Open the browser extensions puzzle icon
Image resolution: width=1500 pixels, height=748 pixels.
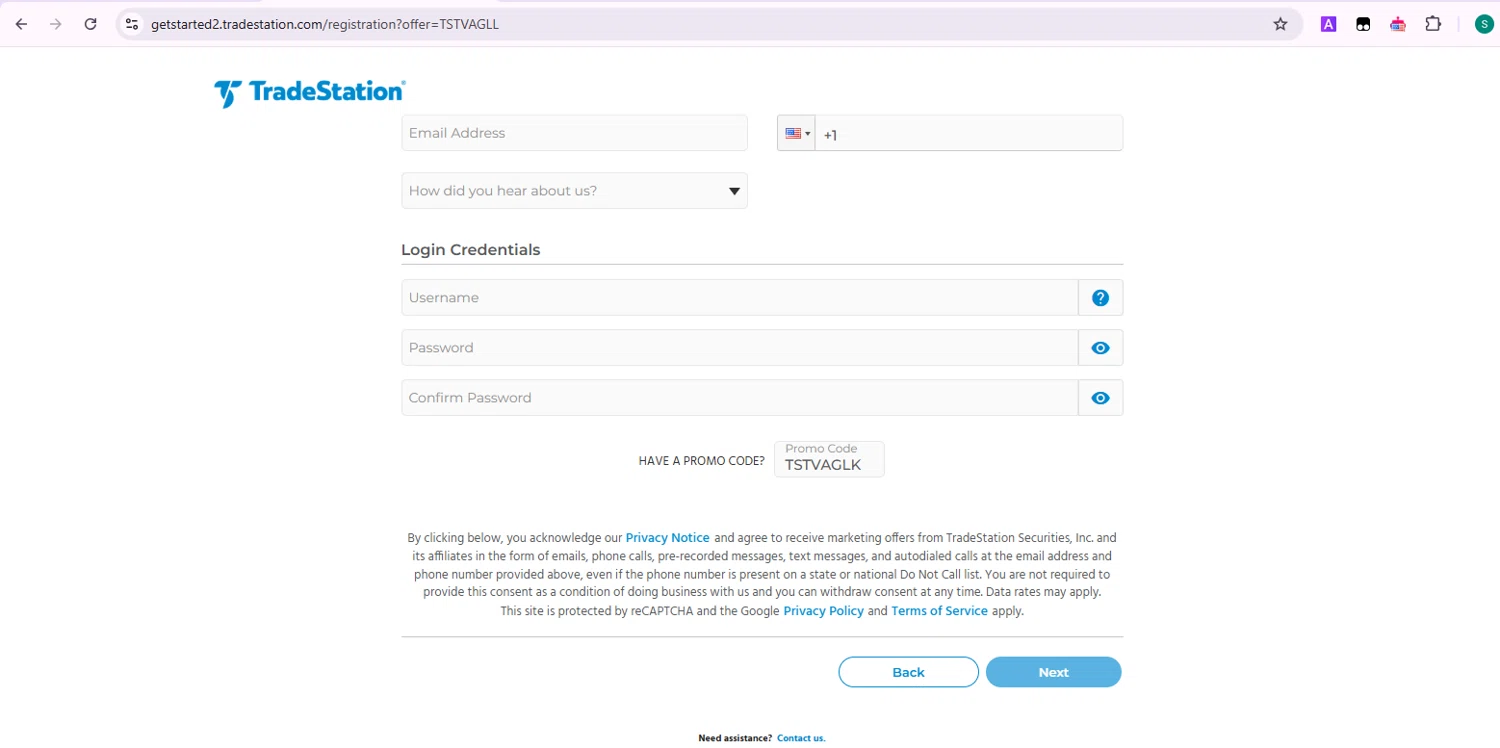[1433, 24]
